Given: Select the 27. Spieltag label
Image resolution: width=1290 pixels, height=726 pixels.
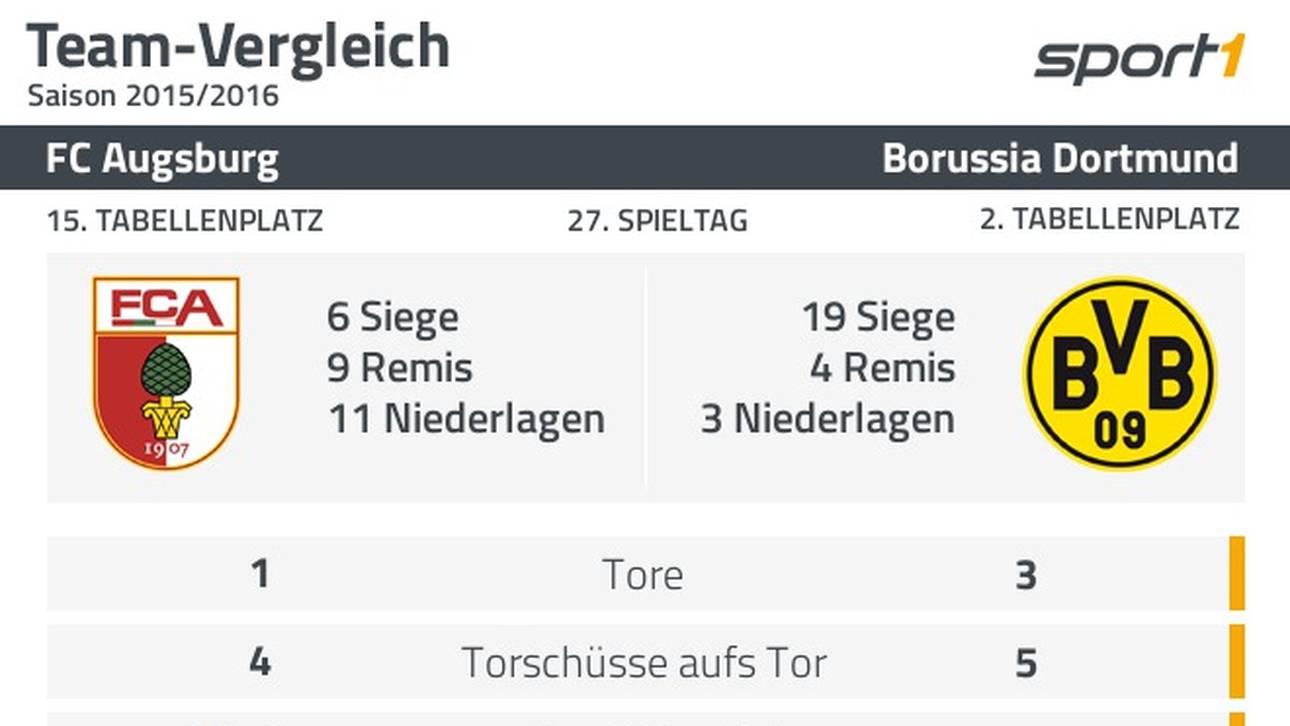Looking at the screenshot, I should coord(657,221).
